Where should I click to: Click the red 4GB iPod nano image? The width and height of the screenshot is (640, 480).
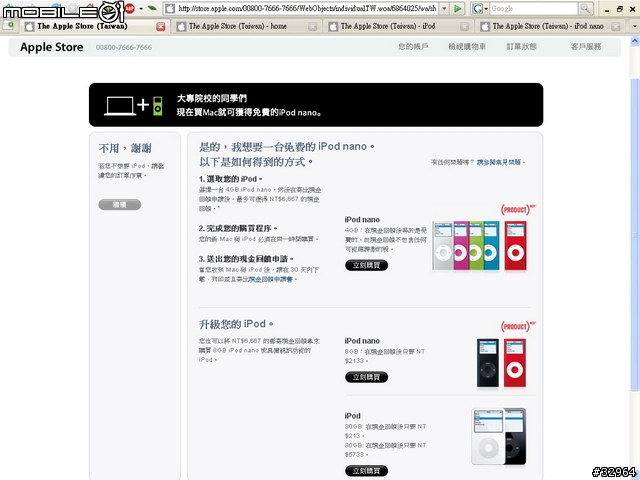[516, 246]
